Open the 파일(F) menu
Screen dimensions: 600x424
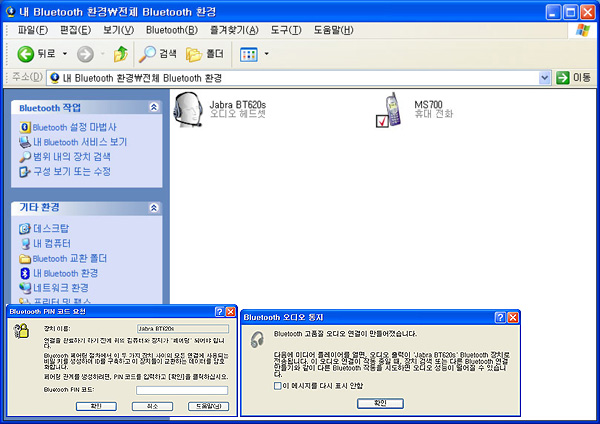[33, 30]
